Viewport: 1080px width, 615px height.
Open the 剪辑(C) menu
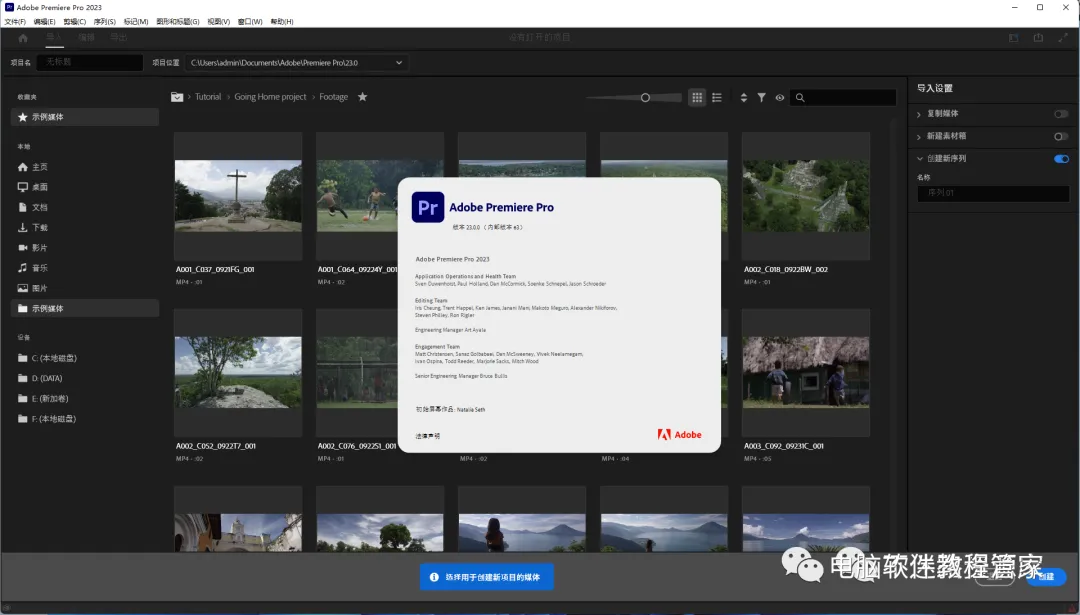pos(74,21)
